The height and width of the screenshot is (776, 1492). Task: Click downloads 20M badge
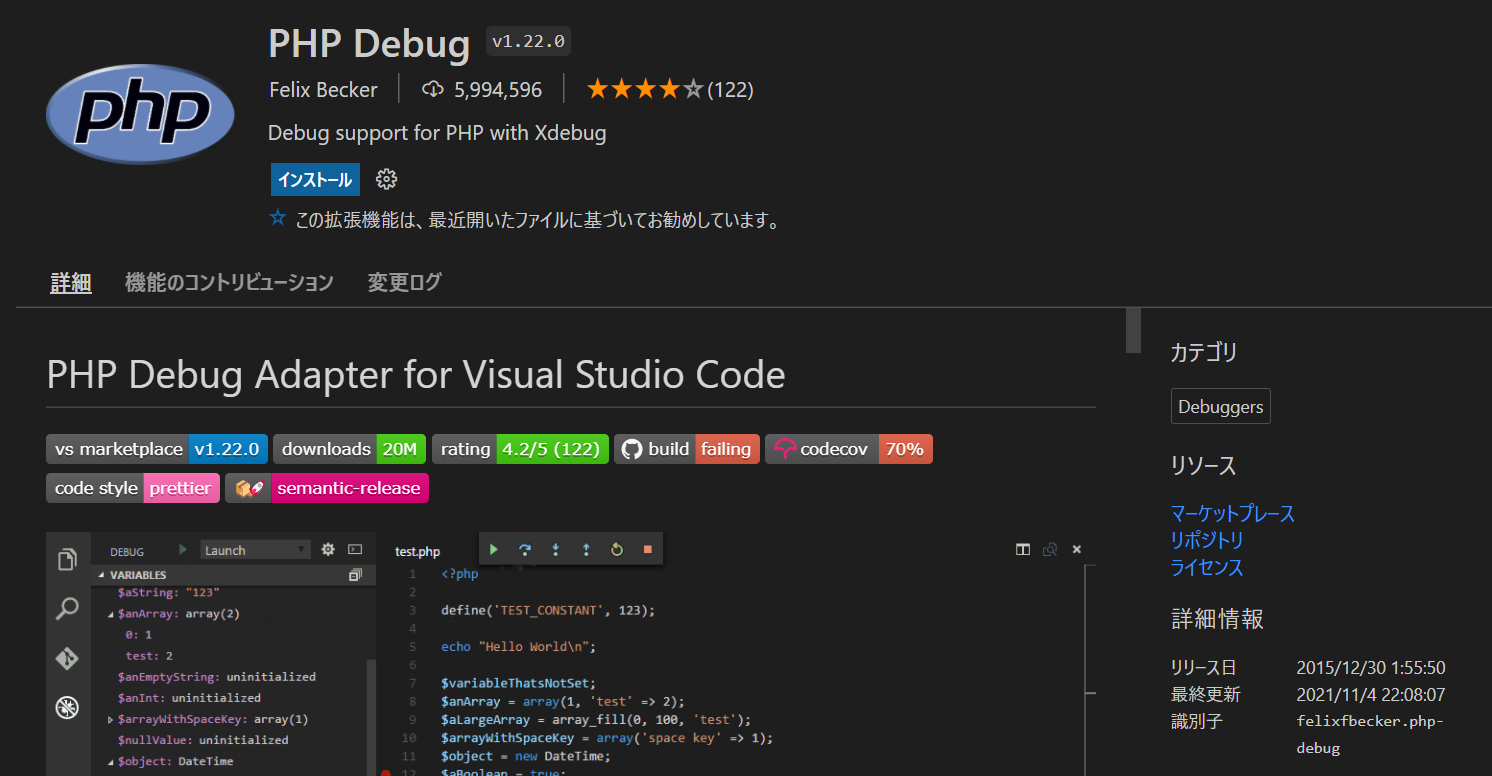[350, 449]
